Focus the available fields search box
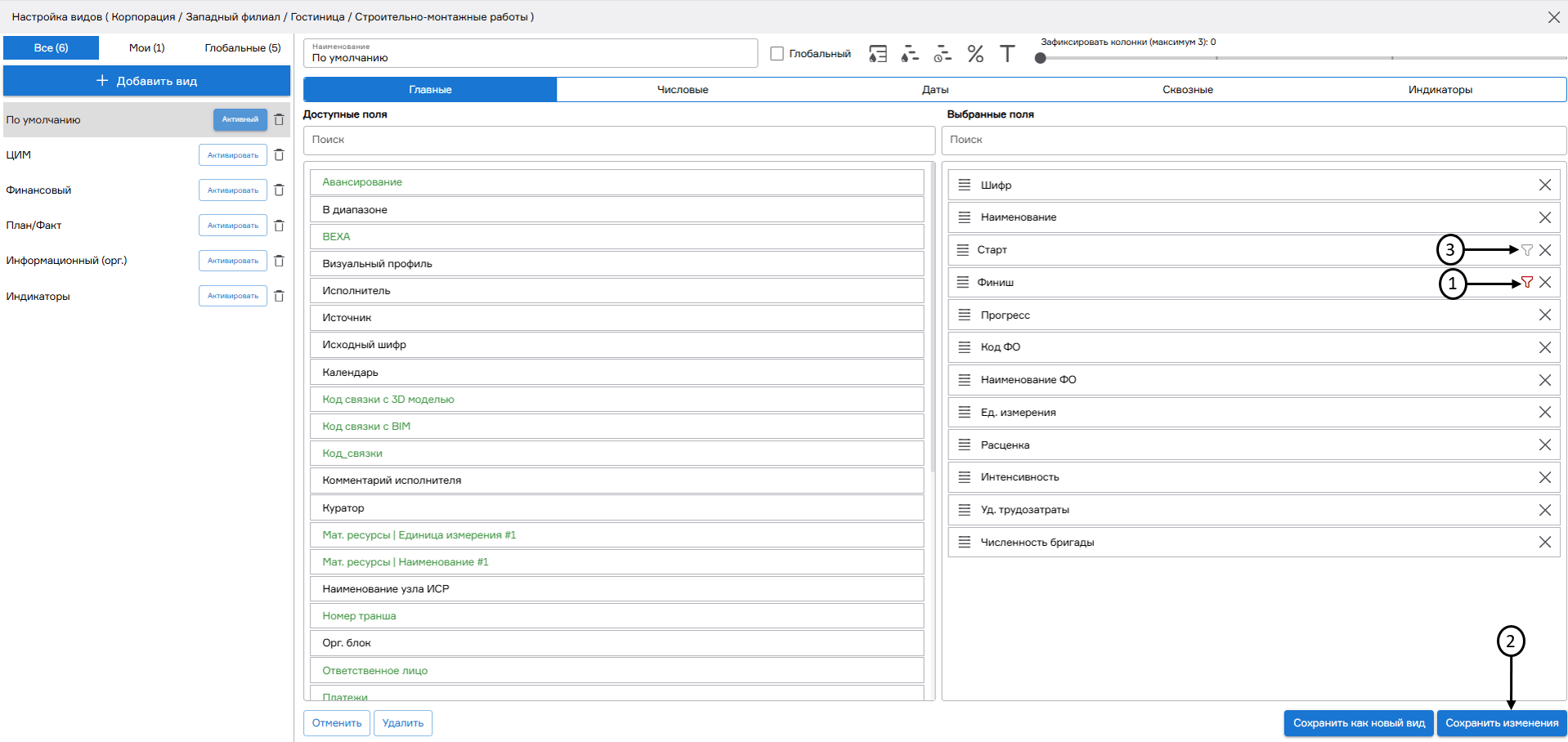This screenshot has width=1568, height=742. click(619, 140)
